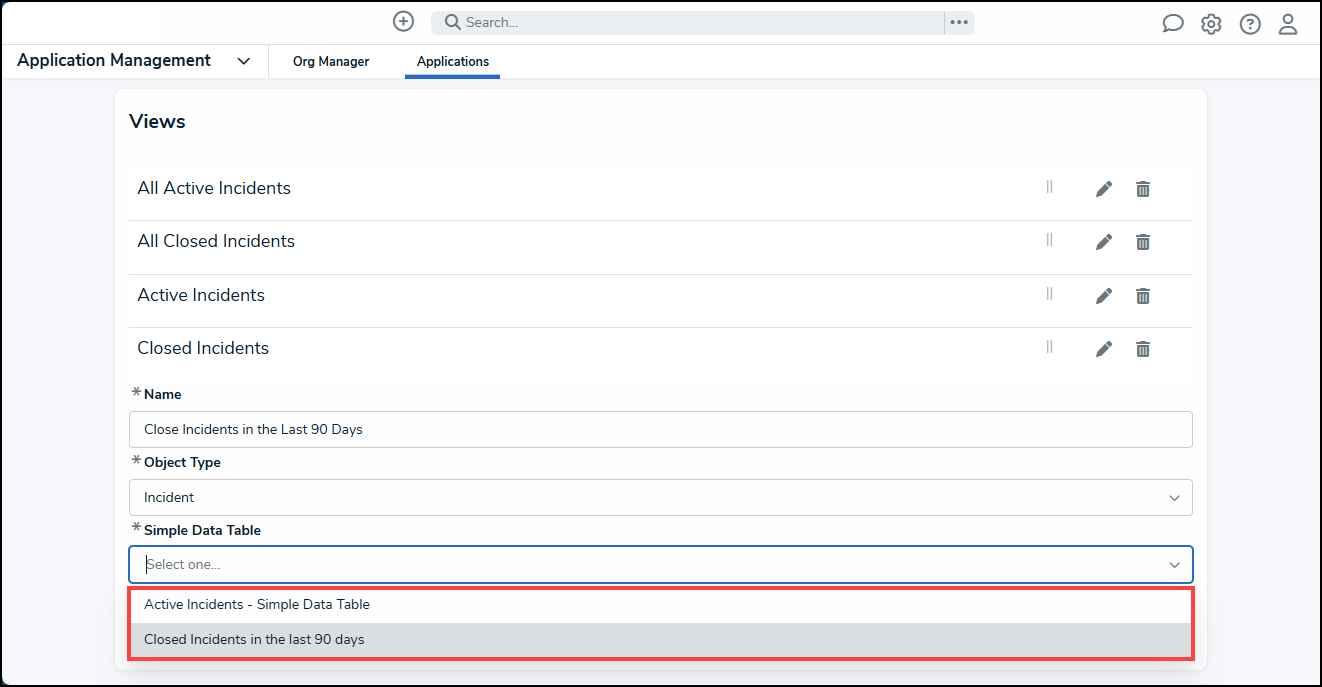Click the plus create icon beside search

[403, 22]
